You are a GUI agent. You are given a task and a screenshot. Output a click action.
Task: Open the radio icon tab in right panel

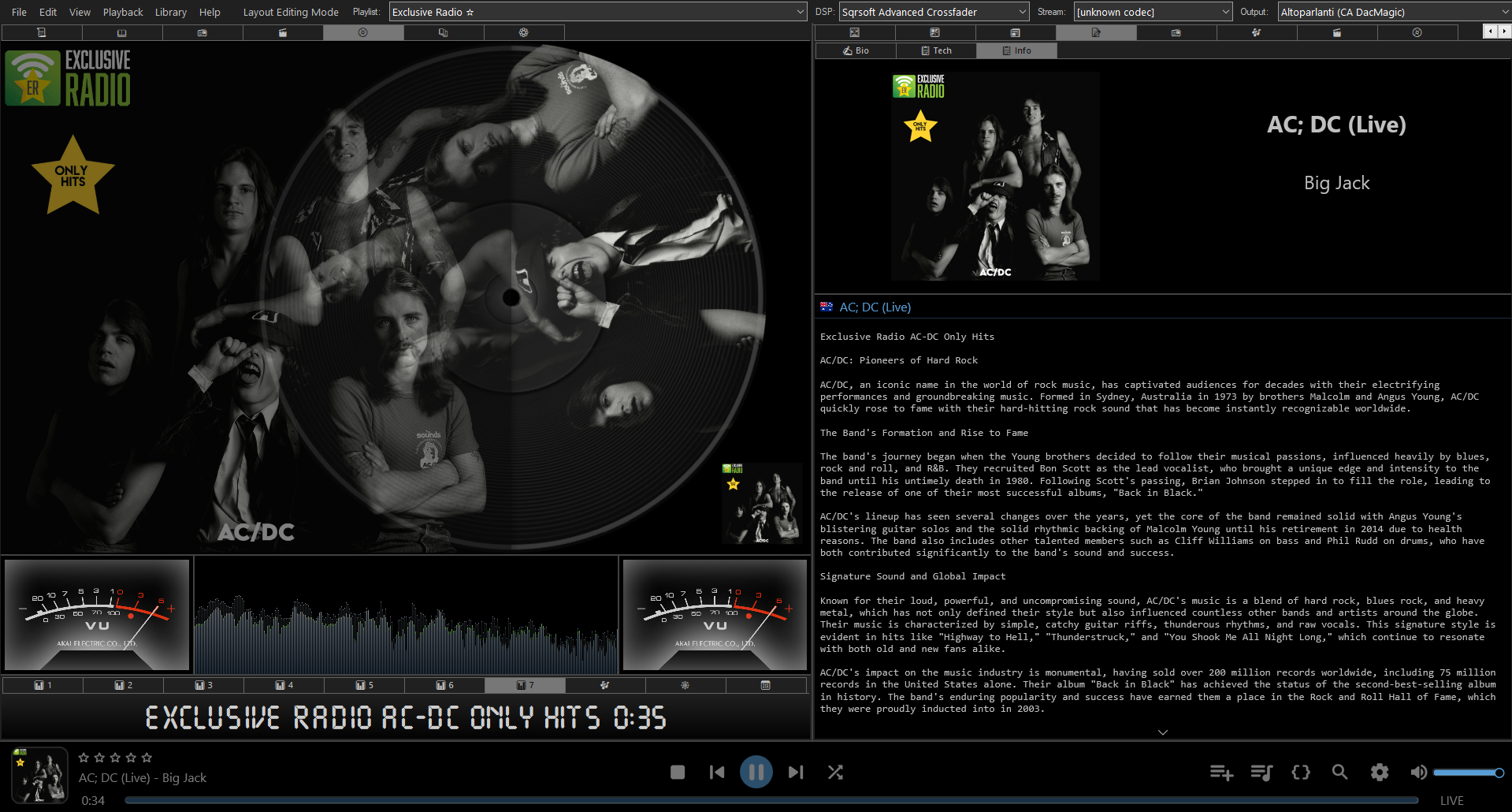(x=1176, y=32)
